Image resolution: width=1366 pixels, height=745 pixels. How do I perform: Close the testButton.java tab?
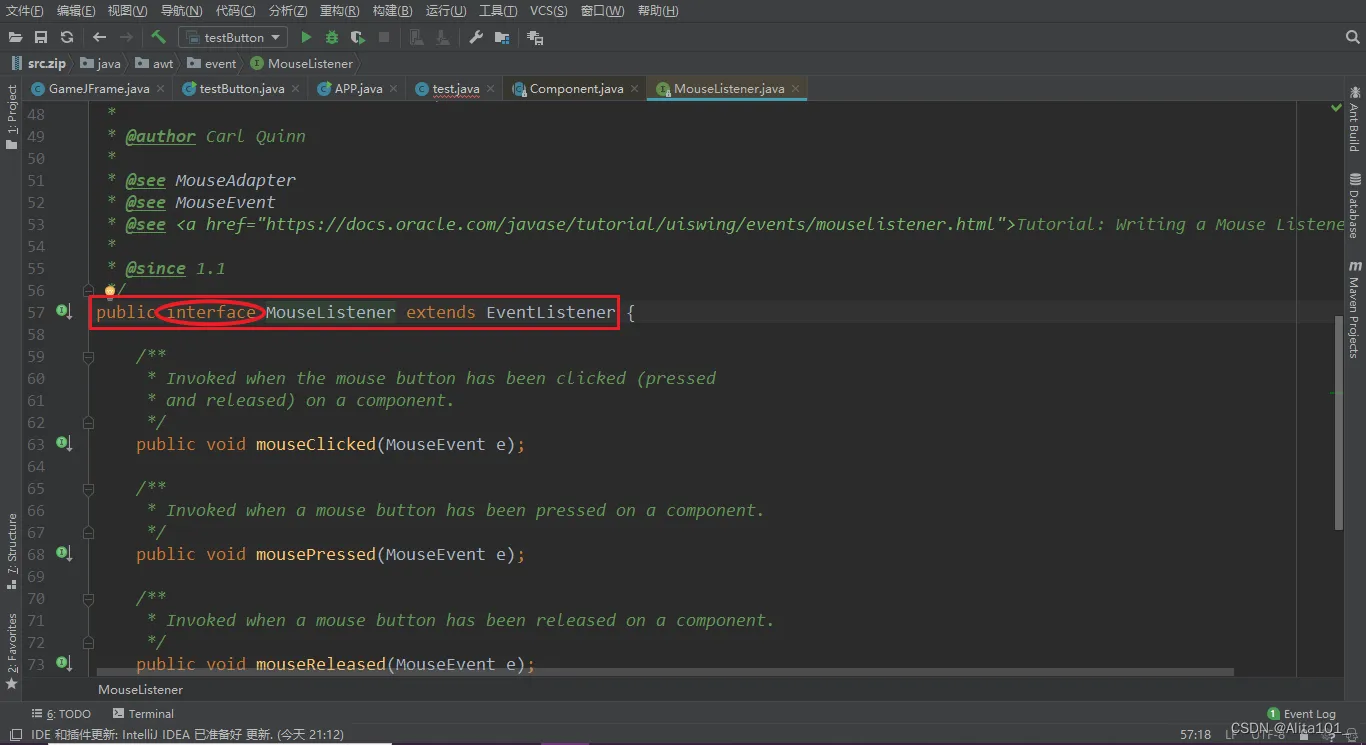pyautogui.click(x=295, y=89)
